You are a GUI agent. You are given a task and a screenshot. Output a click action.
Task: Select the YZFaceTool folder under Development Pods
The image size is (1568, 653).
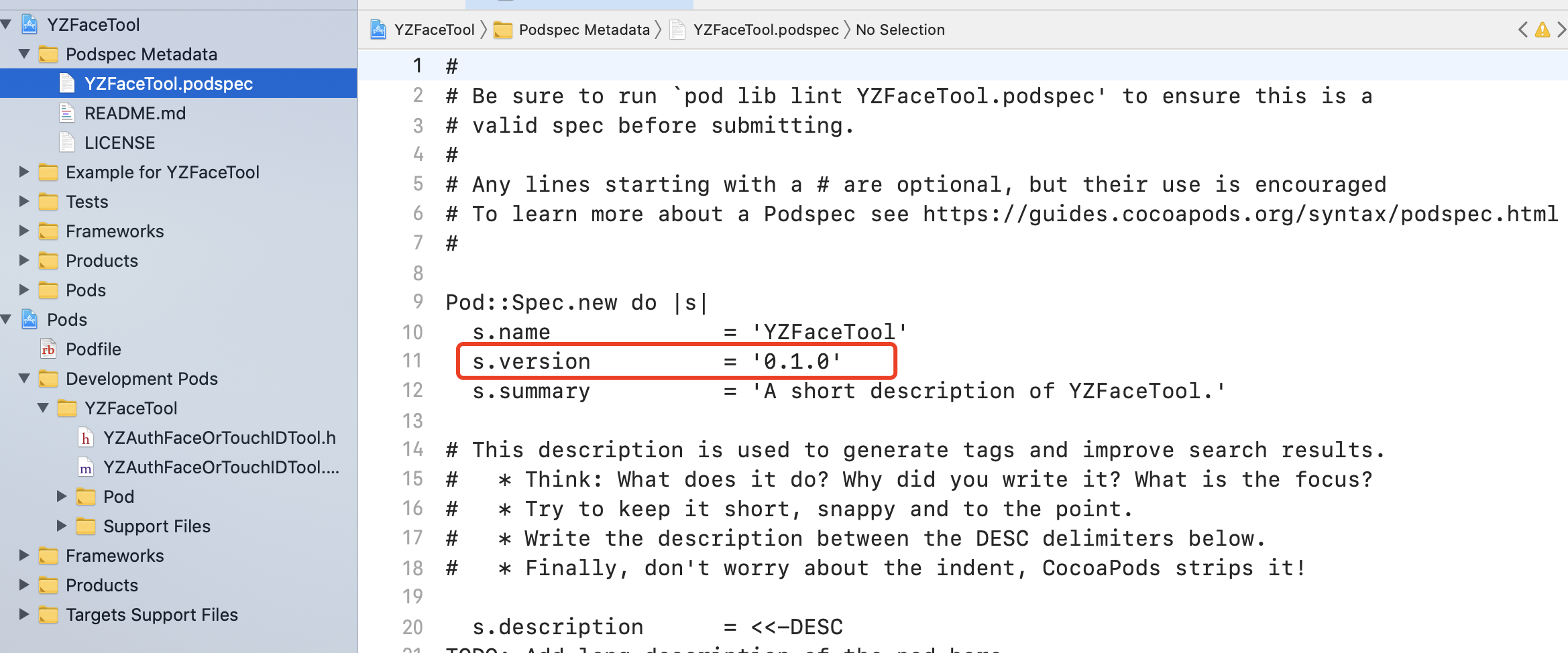point(131,408)
